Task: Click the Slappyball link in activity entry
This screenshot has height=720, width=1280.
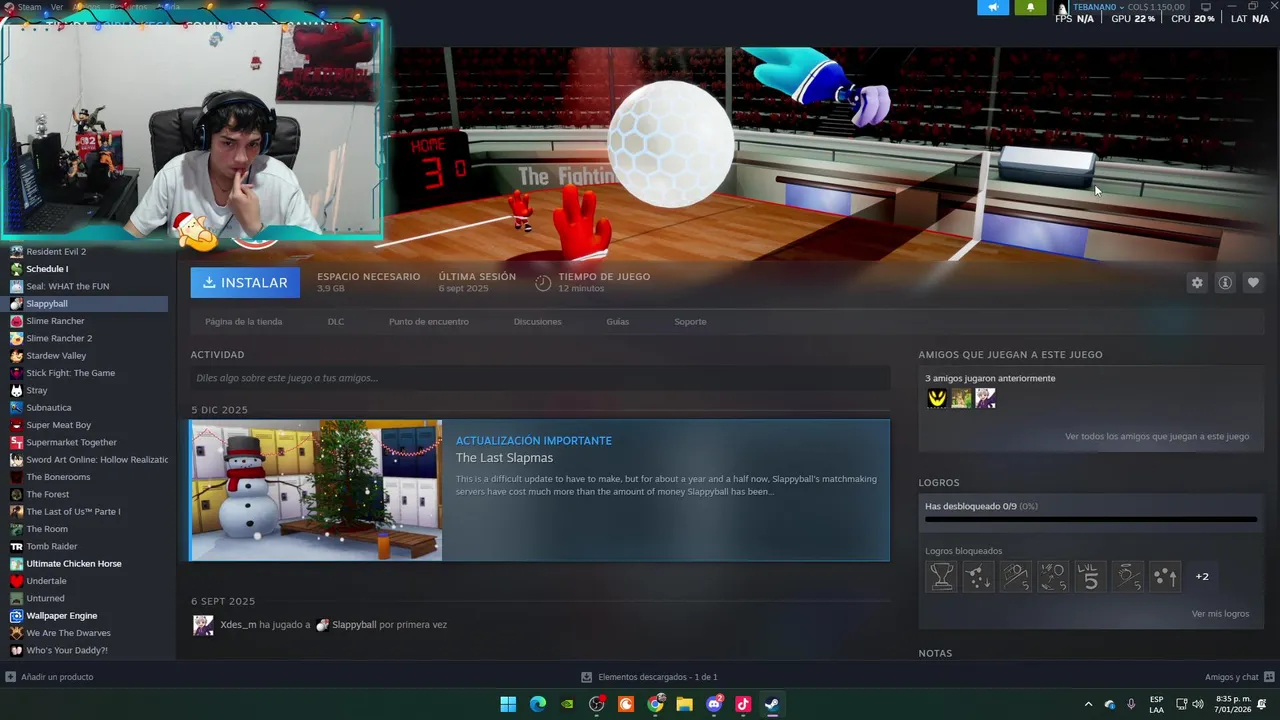Action: [x=354, y=625]
